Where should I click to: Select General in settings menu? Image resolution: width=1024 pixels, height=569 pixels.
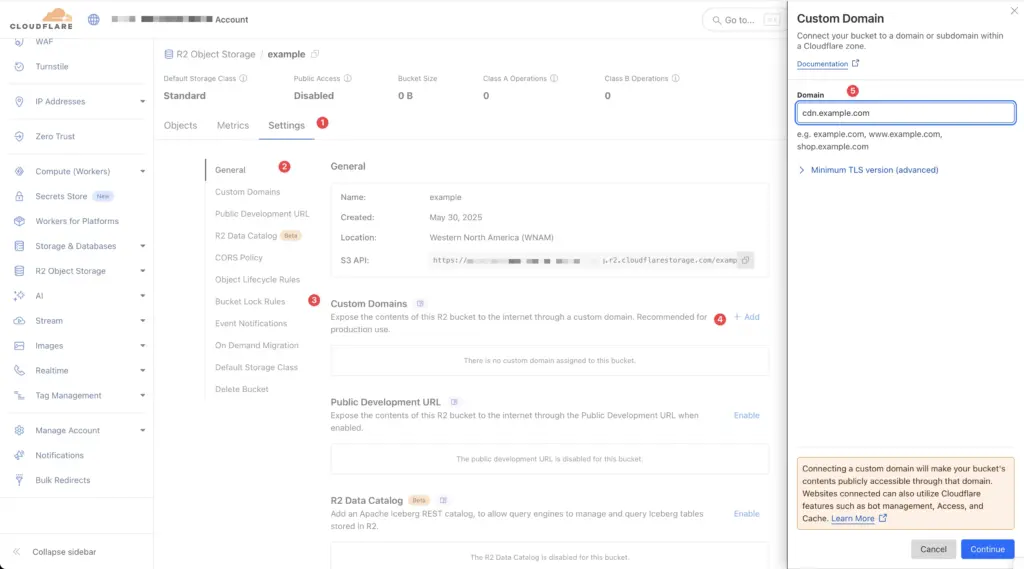tap(230, 170)
